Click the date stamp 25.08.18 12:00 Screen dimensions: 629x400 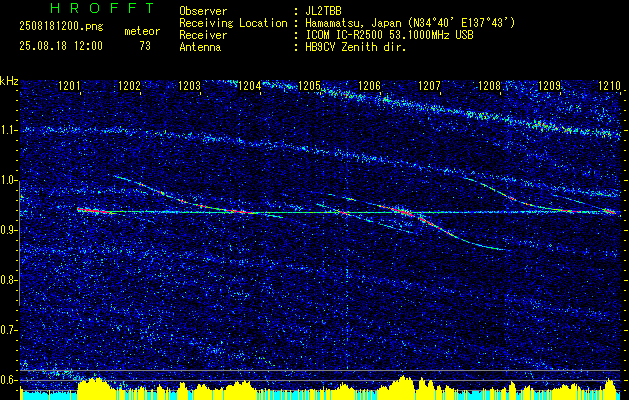61,46
